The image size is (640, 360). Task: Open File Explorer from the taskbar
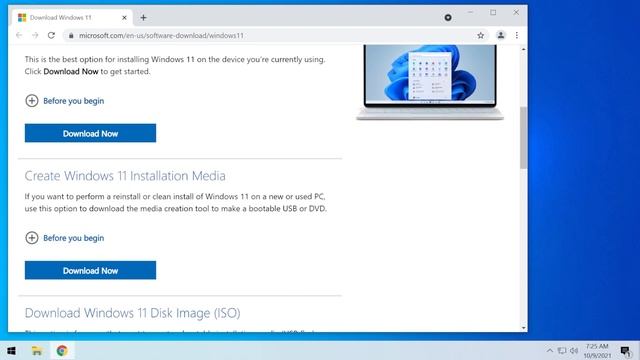tap(37, 351)
